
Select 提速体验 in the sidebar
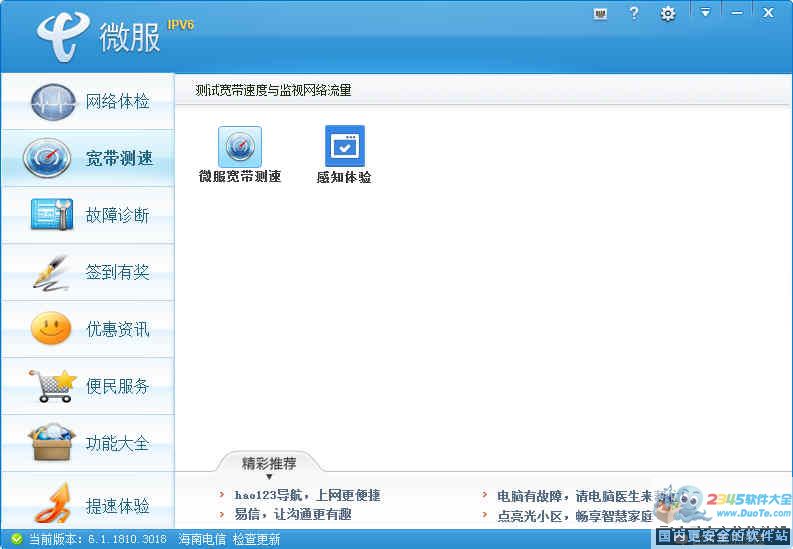point(87,501)
